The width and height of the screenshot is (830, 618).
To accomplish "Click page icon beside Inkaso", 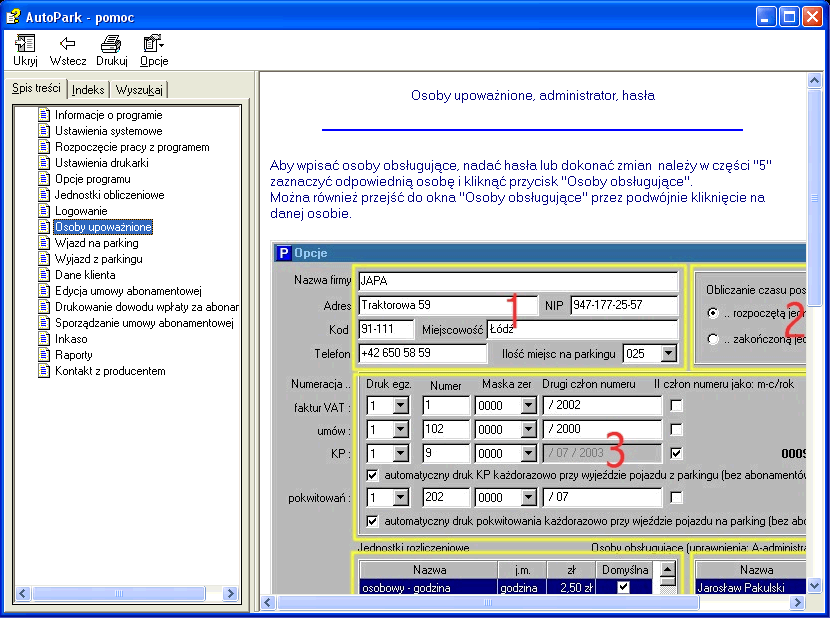I will coord(44,338).
